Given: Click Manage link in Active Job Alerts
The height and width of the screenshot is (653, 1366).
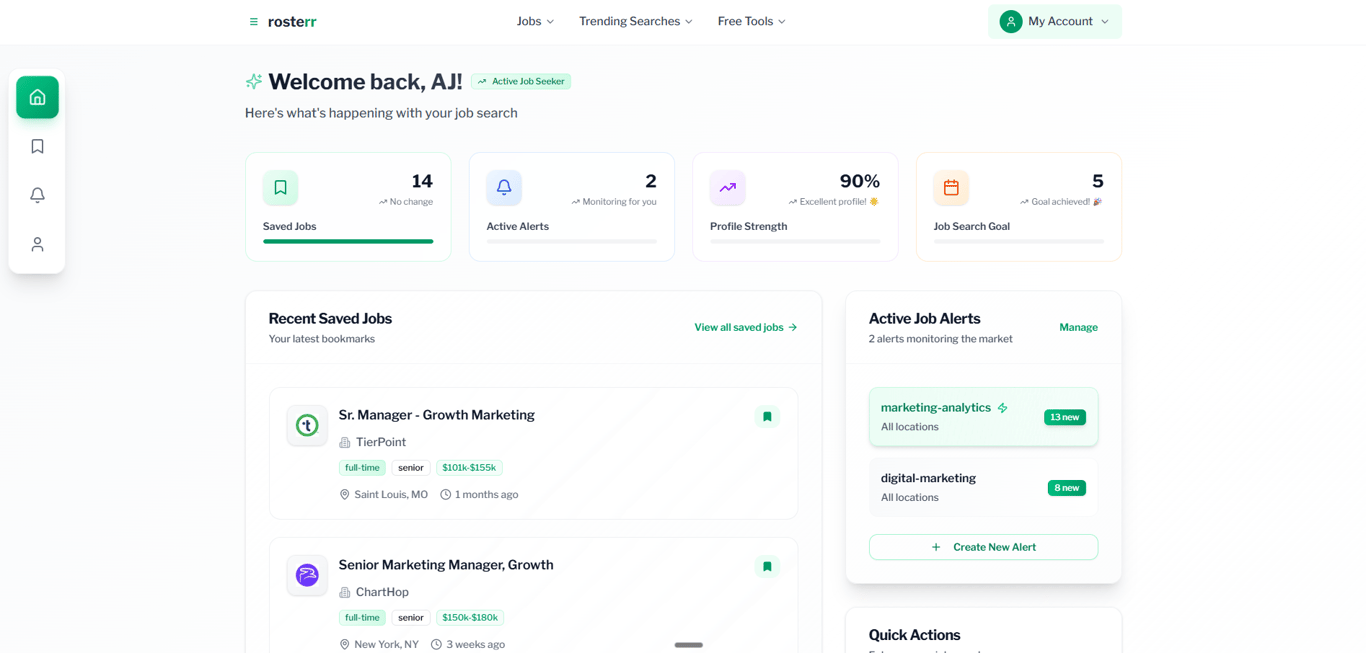Looking at the screenshot, I should tap(1078, 327).
